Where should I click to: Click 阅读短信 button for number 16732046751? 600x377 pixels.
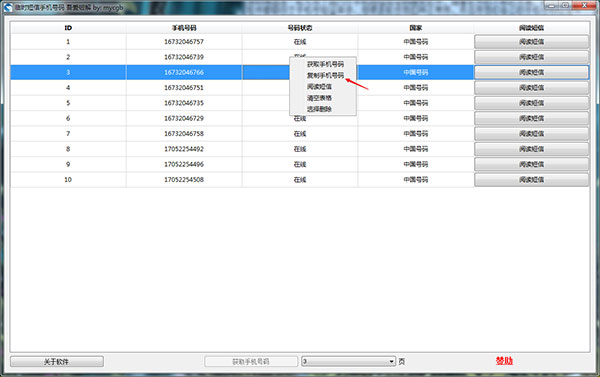click(x=532, y=88)
